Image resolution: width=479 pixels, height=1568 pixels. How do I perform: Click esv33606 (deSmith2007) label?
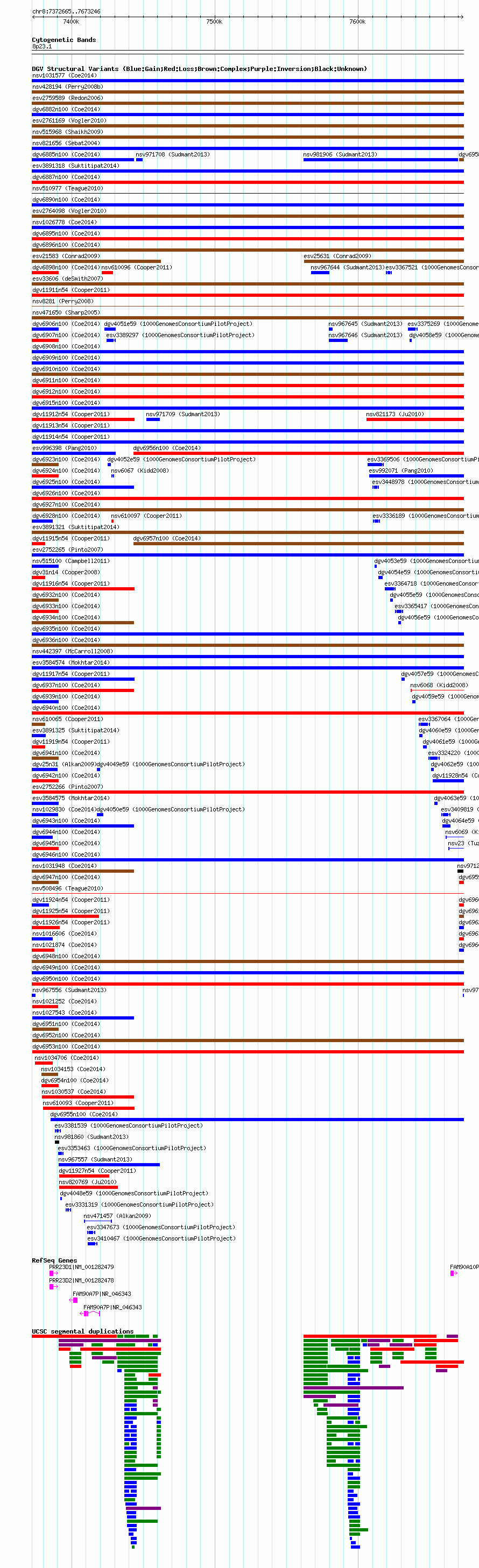68,279
